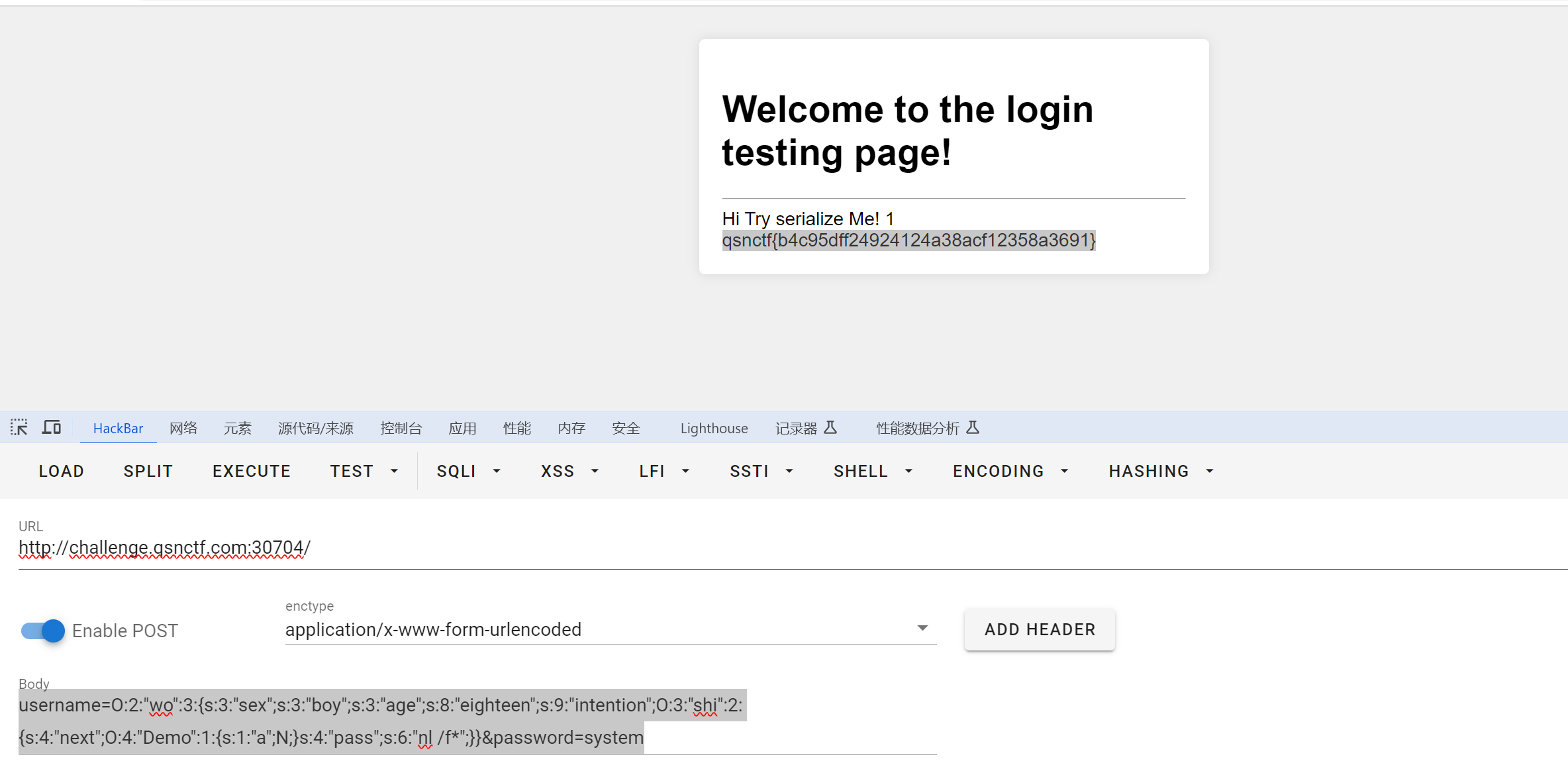Expand the XSS menu
This screenshot has height=771, width=1568.
(x=569, y=471)
